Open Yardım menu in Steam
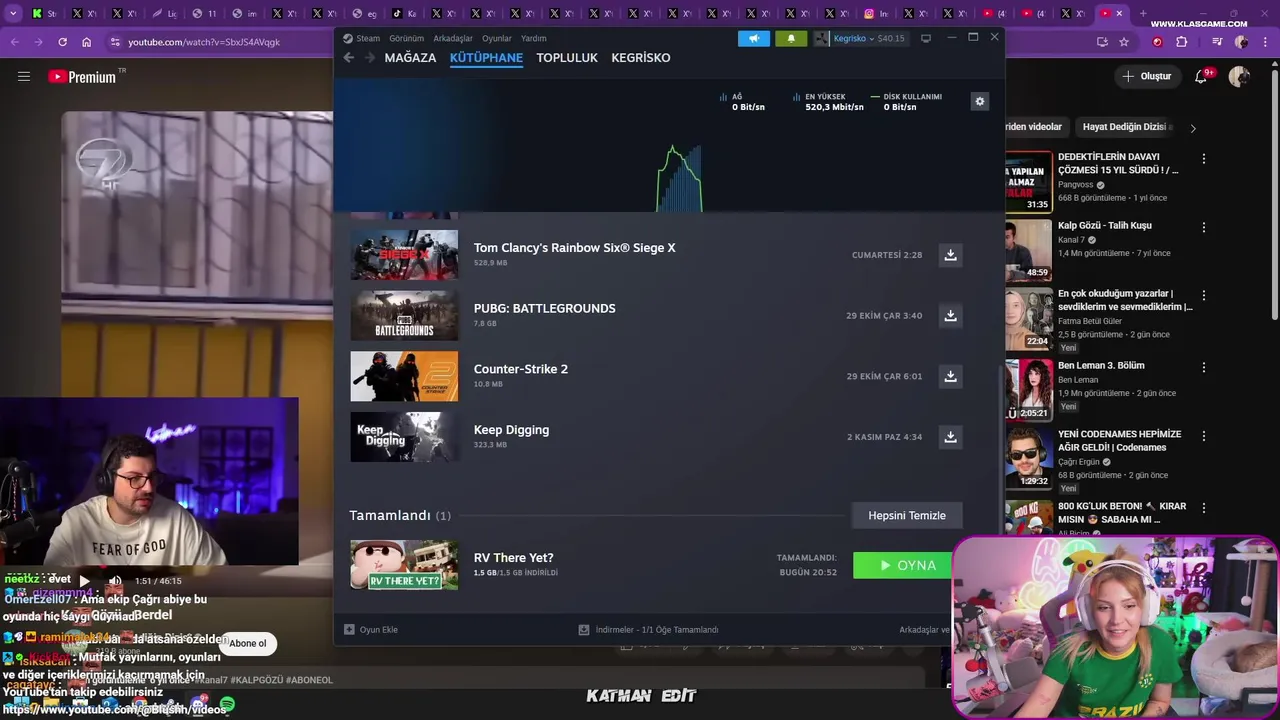 533,38
